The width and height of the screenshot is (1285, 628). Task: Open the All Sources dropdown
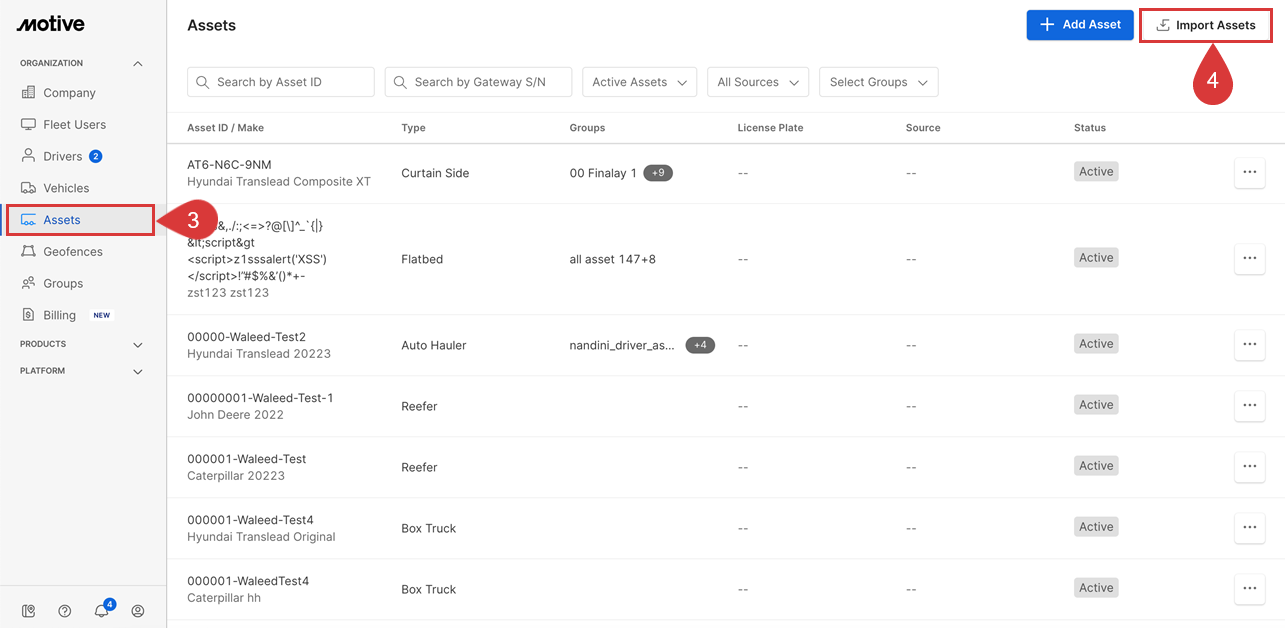click(x=757, y=82)
